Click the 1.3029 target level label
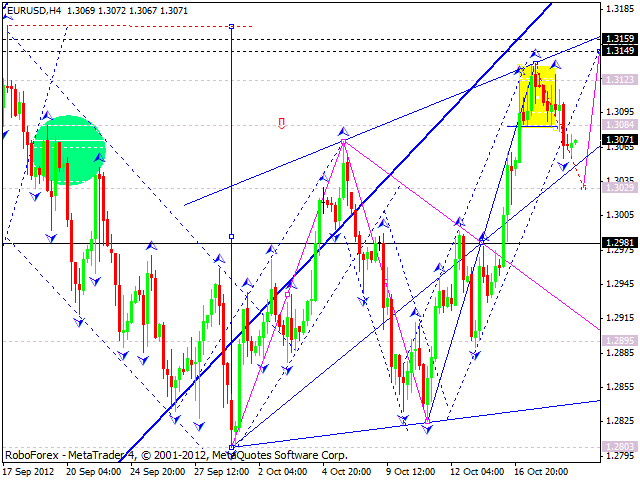 tap(620, 187)
